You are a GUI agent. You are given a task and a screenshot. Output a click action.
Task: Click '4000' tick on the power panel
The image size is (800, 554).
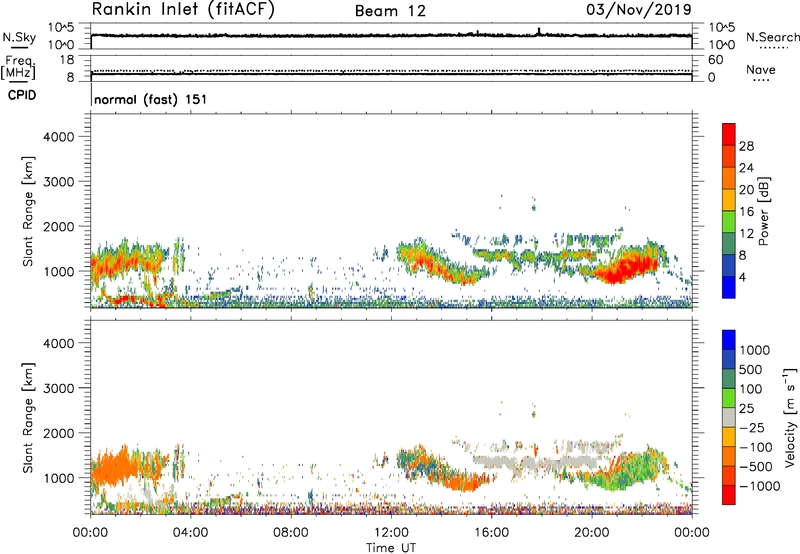point(58,137)
